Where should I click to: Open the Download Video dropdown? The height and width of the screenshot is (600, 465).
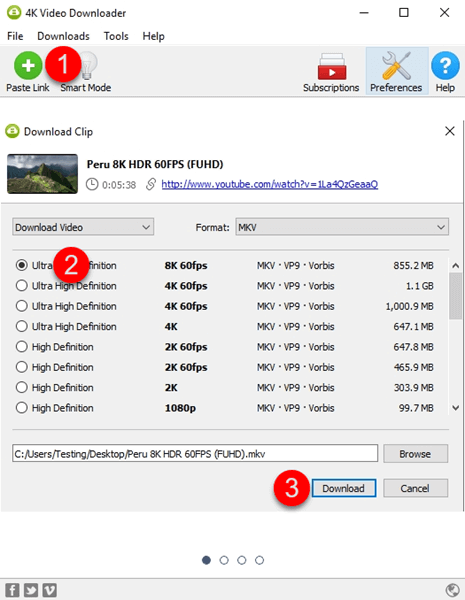coord(83,227)
